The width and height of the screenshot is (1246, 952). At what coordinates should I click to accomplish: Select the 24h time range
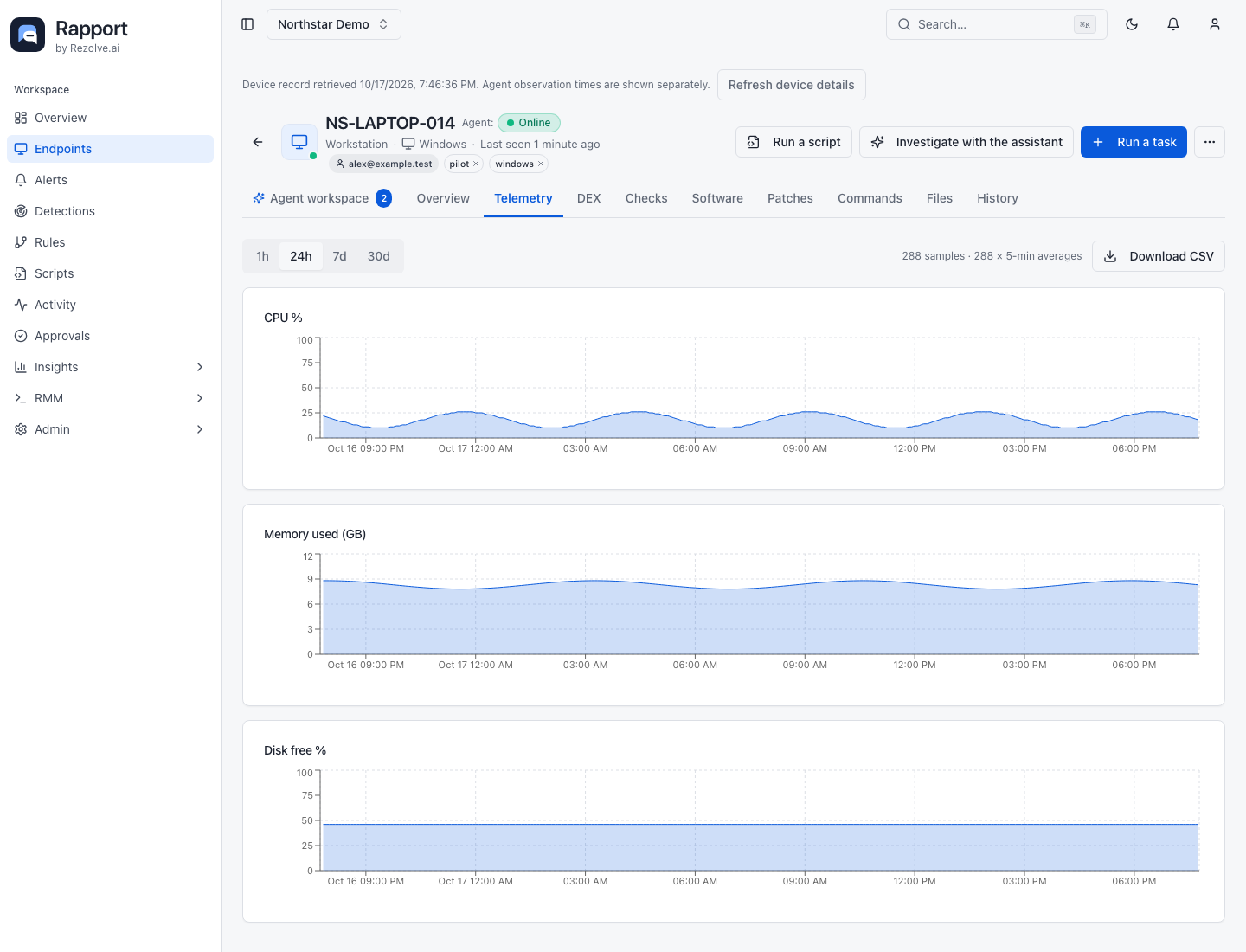[x=301, y=256]
